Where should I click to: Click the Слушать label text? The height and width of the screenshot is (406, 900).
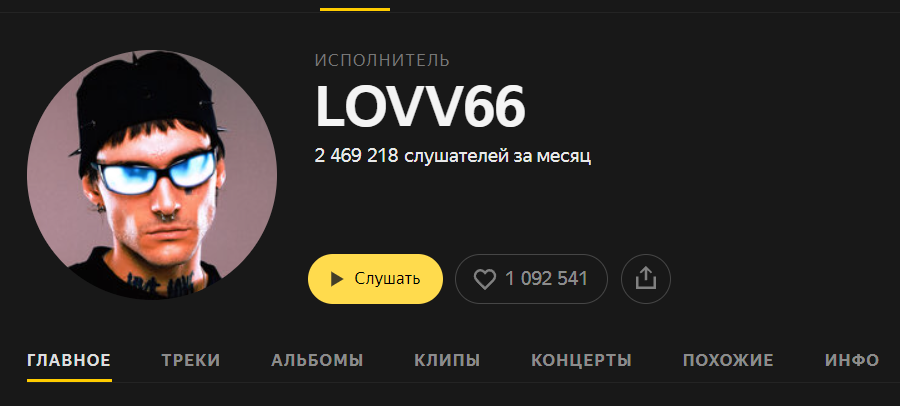pos(387,279)
